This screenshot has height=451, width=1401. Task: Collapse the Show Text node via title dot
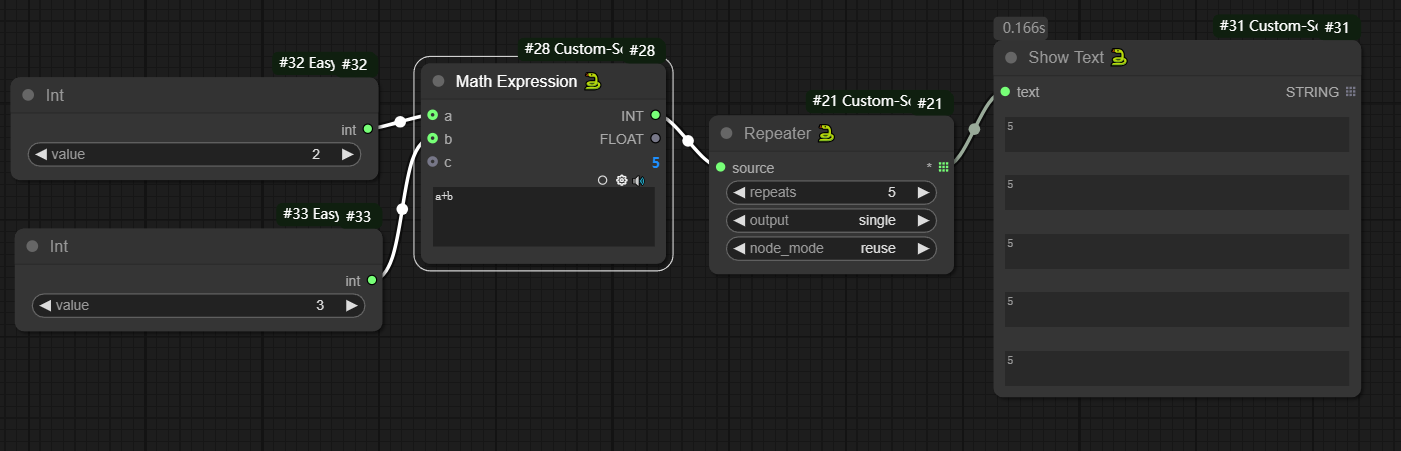tap(1011, 58)
